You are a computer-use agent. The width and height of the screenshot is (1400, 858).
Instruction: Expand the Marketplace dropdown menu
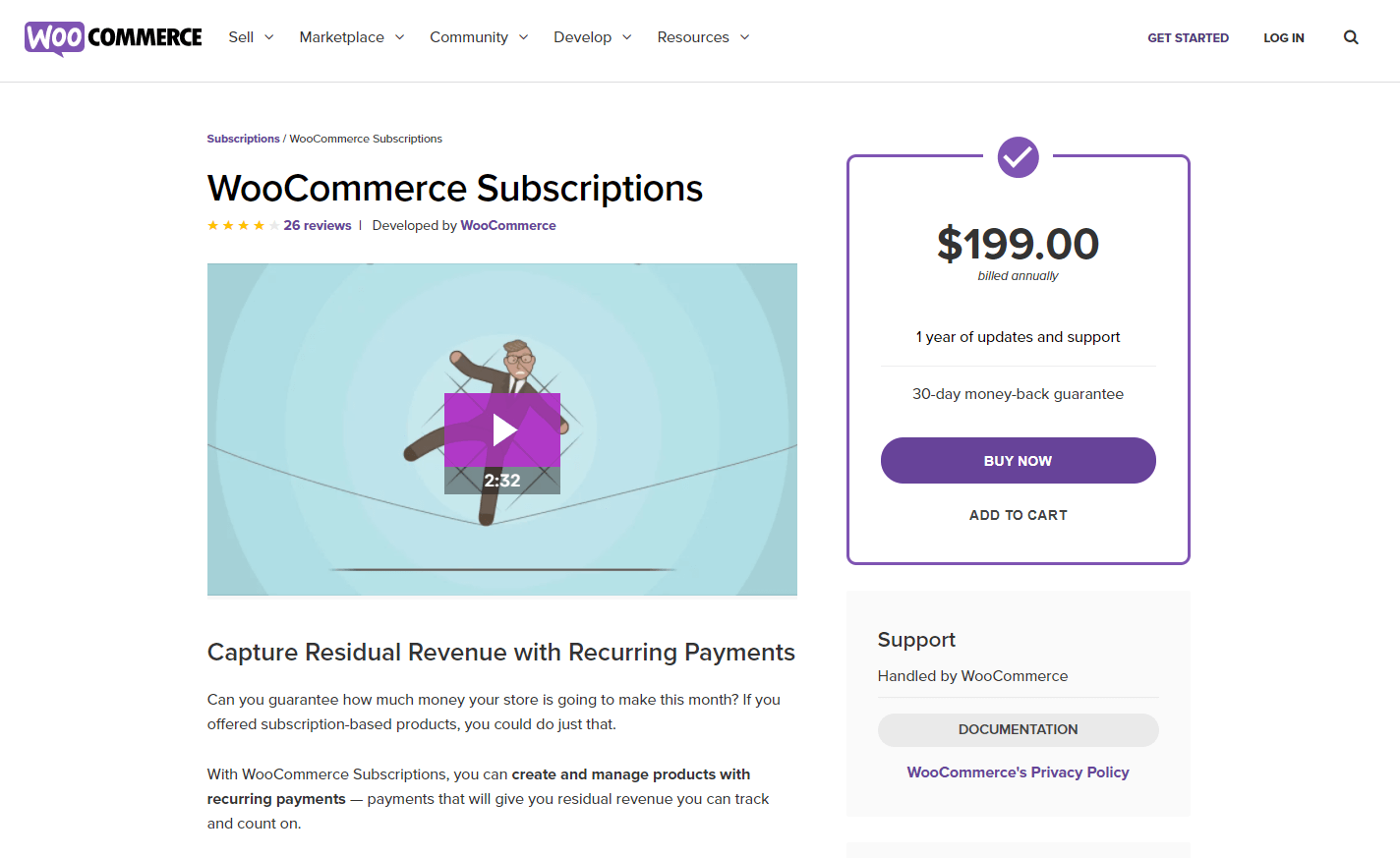[x=352, y=37]
